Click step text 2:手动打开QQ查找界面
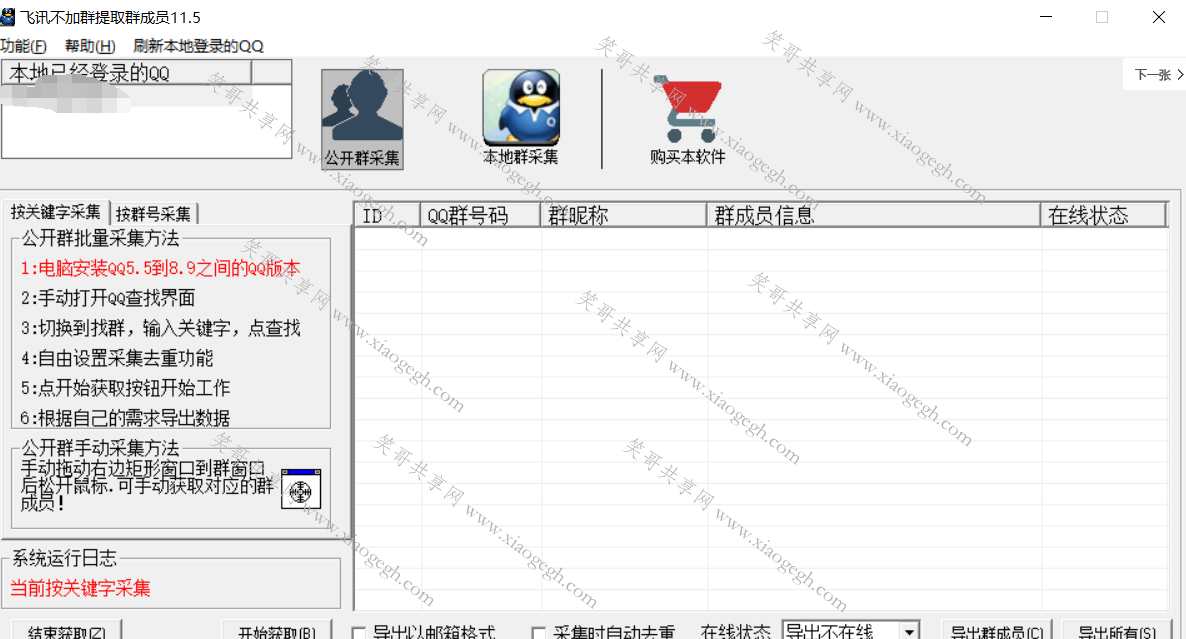This screenshot has width=1186, height=639. (107, 298)
